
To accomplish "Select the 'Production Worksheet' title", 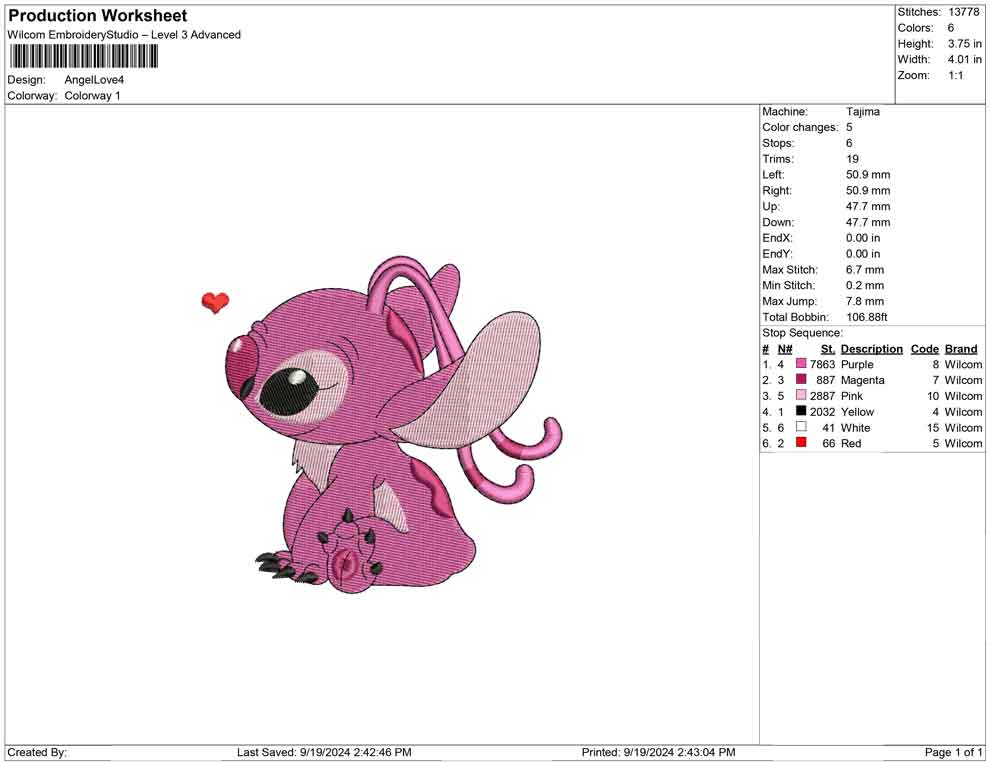I will click(98, 16).
